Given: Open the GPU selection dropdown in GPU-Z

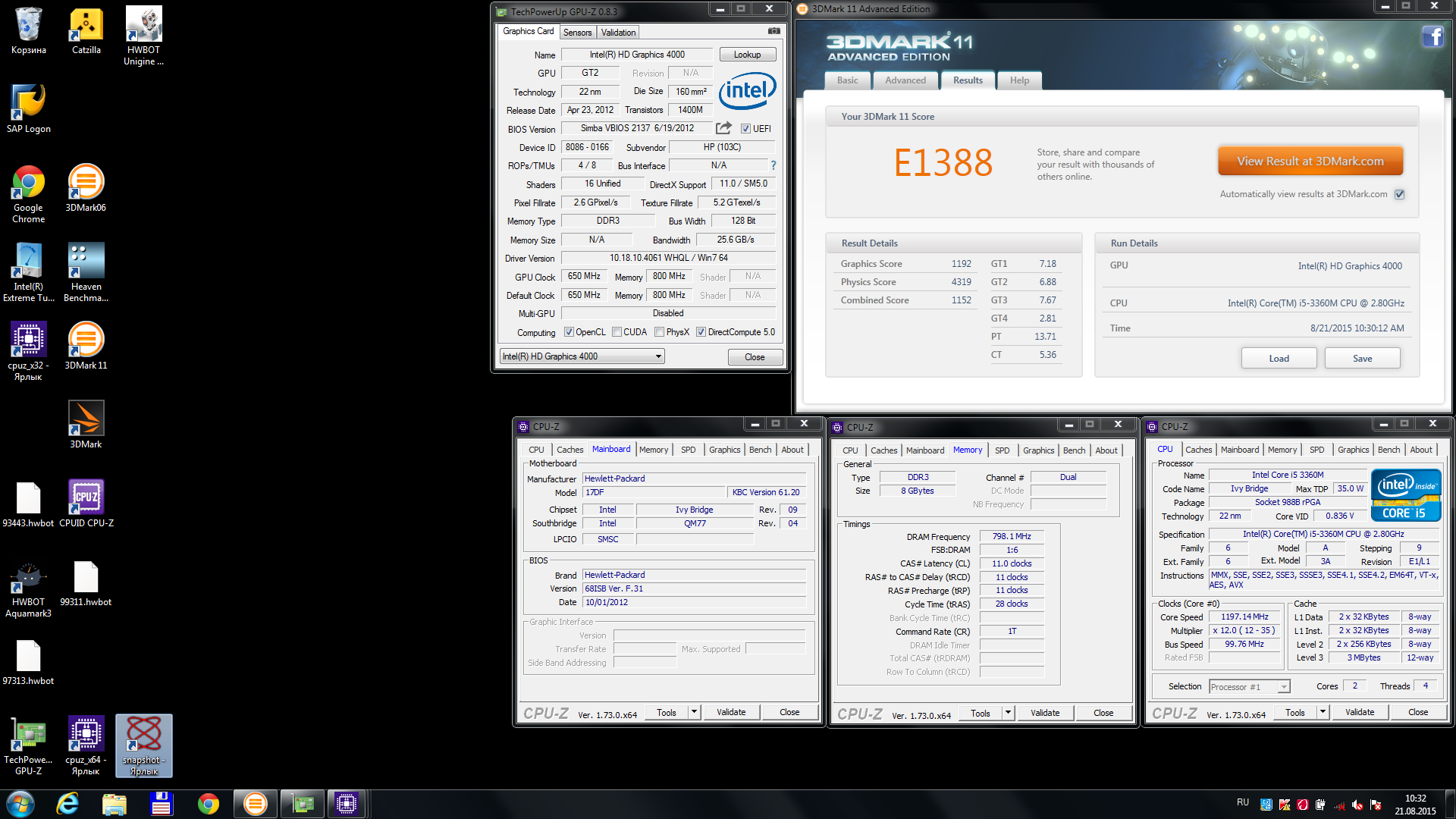Looking at the screenshot, I should (582, 356).
